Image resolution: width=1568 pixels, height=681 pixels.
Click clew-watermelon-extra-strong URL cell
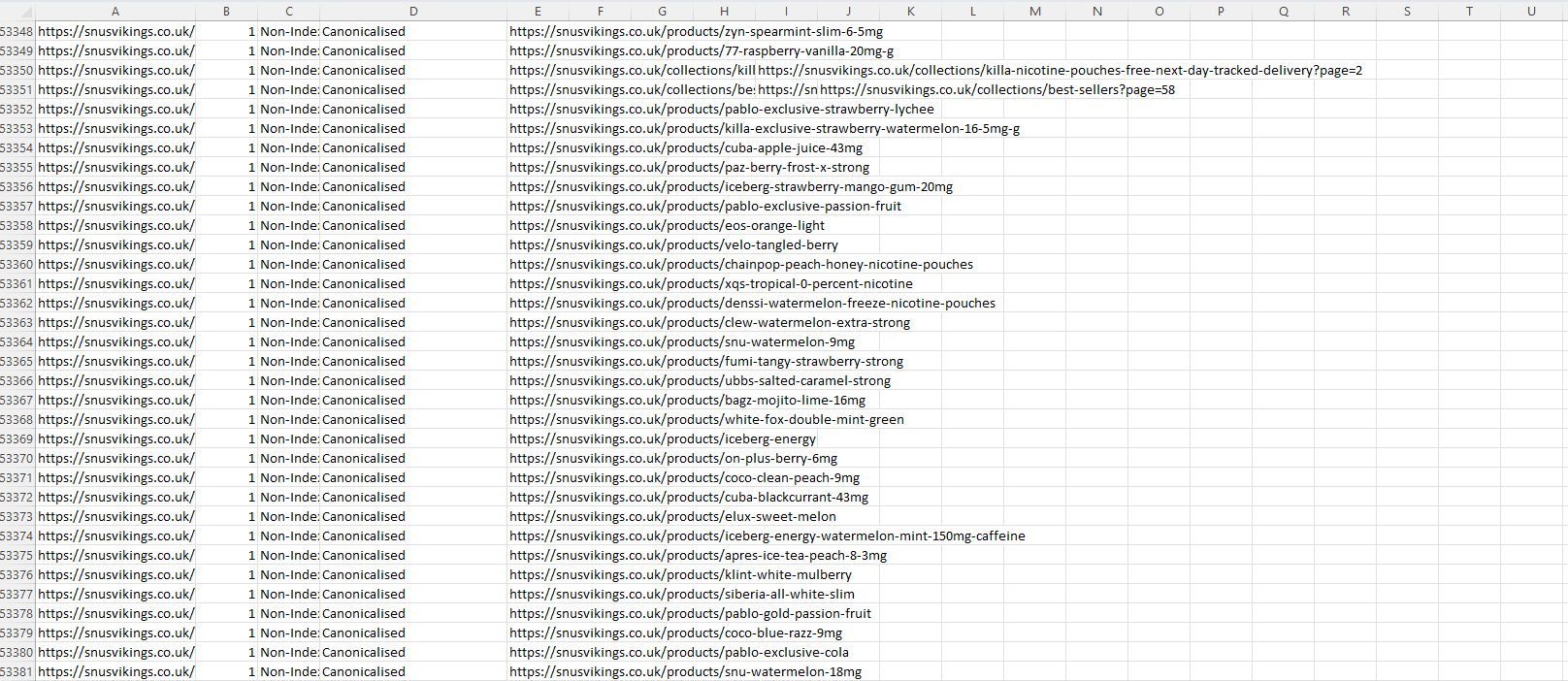pyautogui.click(x=709, y=322)
